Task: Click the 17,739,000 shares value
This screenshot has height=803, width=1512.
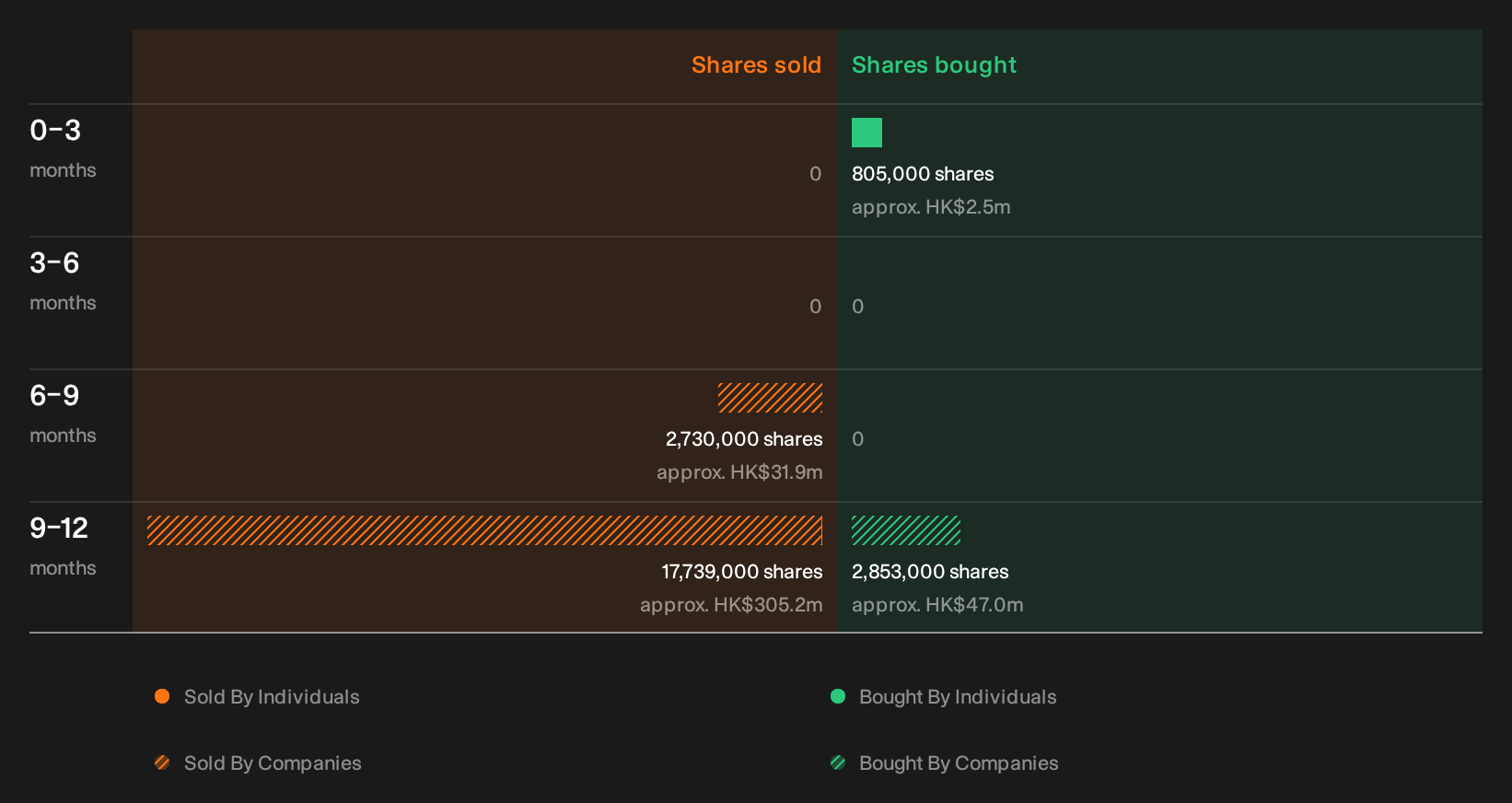Action: click(742, 572)
